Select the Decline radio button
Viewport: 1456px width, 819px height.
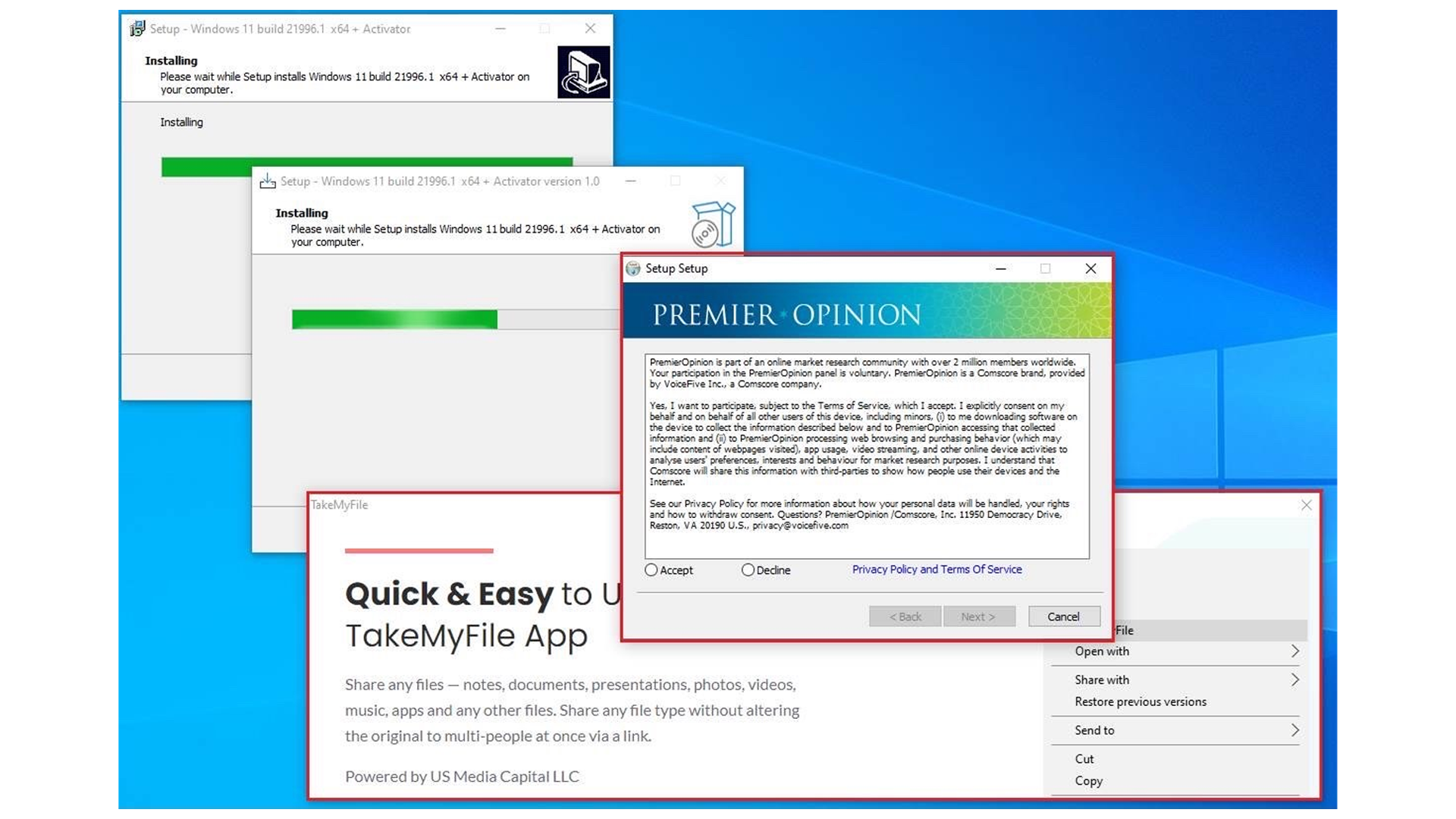(746, 570)
